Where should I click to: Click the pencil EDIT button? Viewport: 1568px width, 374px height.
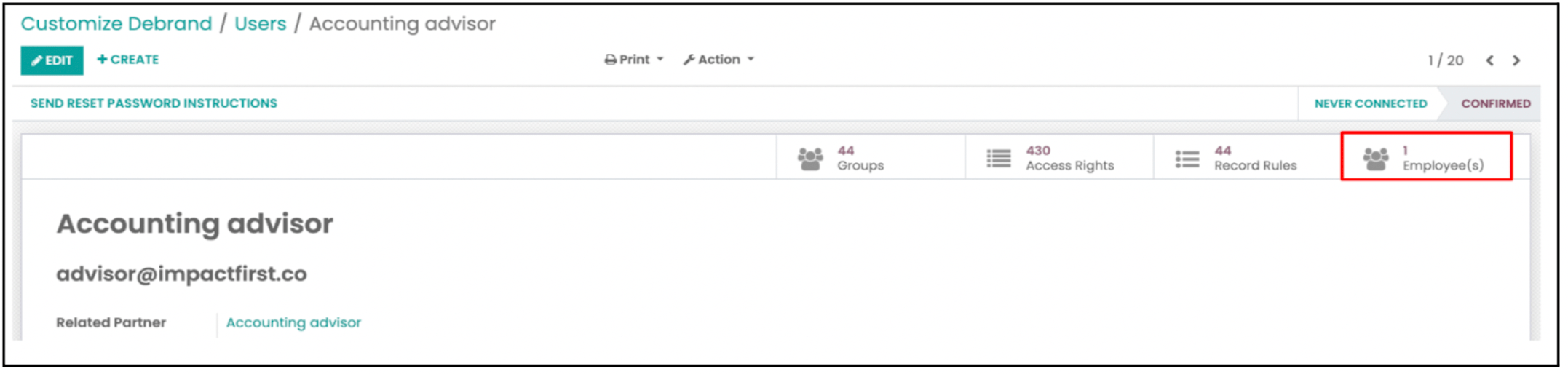[52, 60]
